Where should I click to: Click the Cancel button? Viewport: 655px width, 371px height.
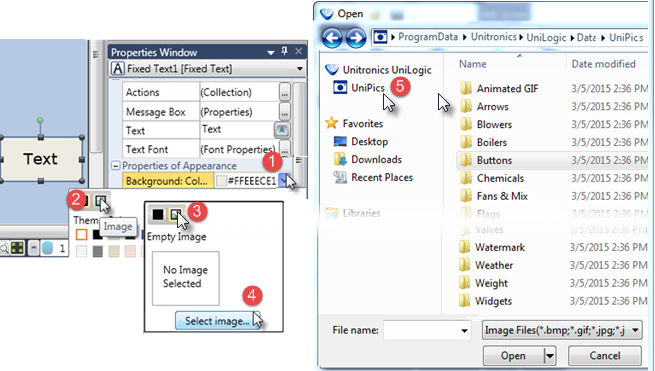pyautogui.click(x=604, y=356)
